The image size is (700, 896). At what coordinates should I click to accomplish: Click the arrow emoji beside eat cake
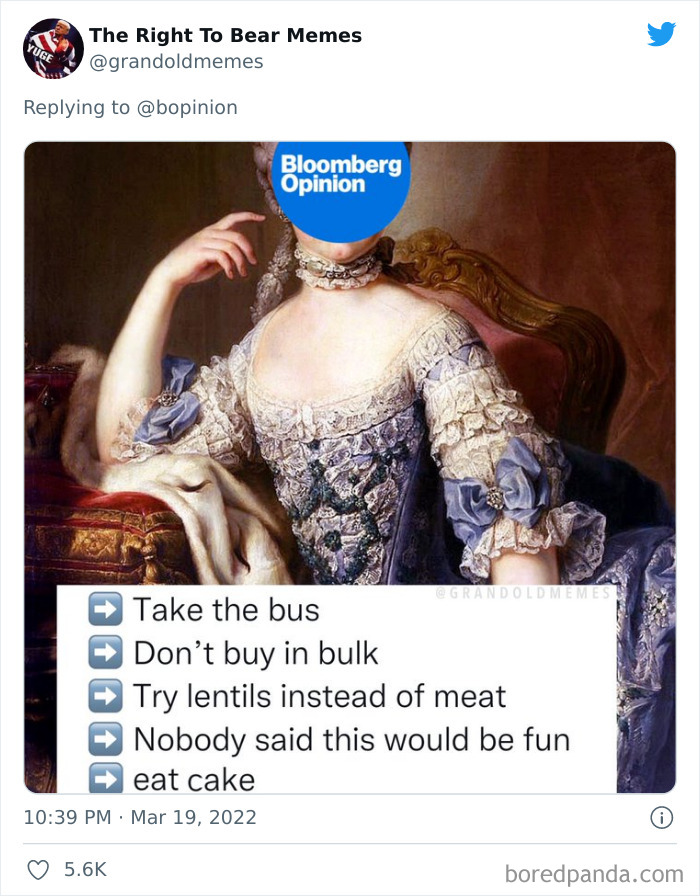coord(105,778)
